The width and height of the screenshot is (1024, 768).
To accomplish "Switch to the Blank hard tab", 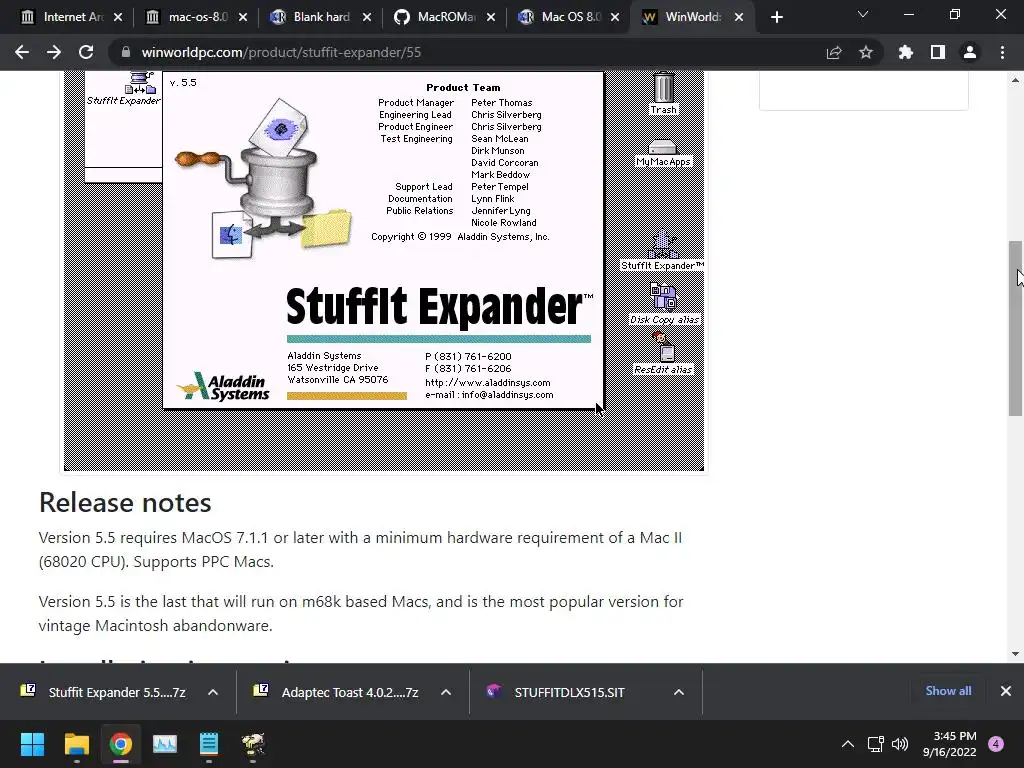I will pos(312,17).
